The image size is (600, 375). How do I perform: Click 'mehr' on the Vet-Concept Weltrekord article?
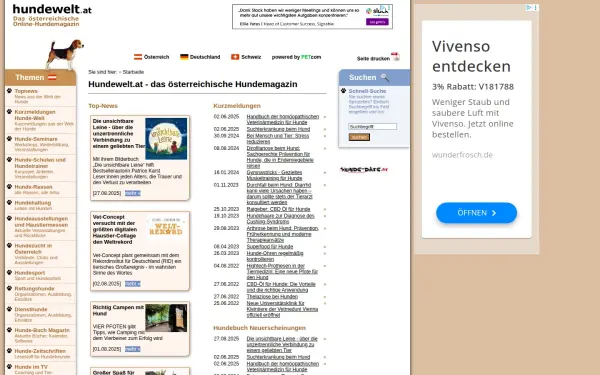point(133,284)
